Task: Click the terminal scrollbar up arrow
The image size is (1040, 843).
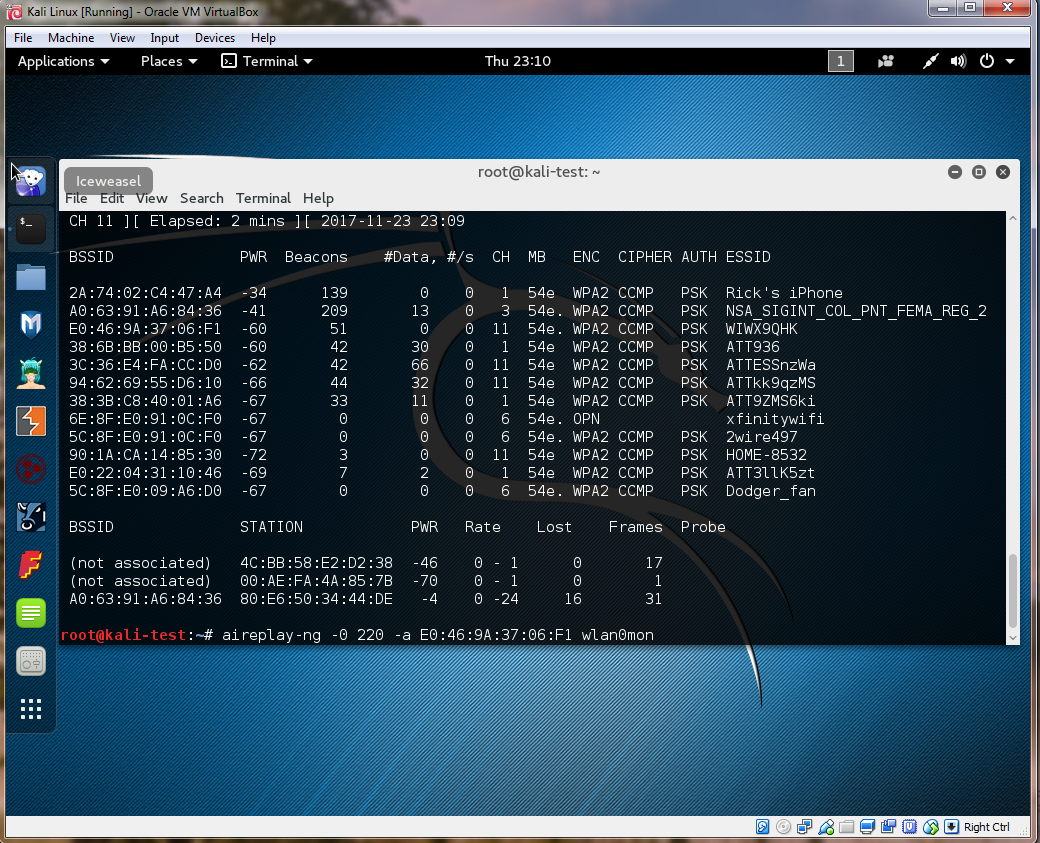Action: (x=1012, y=218)
